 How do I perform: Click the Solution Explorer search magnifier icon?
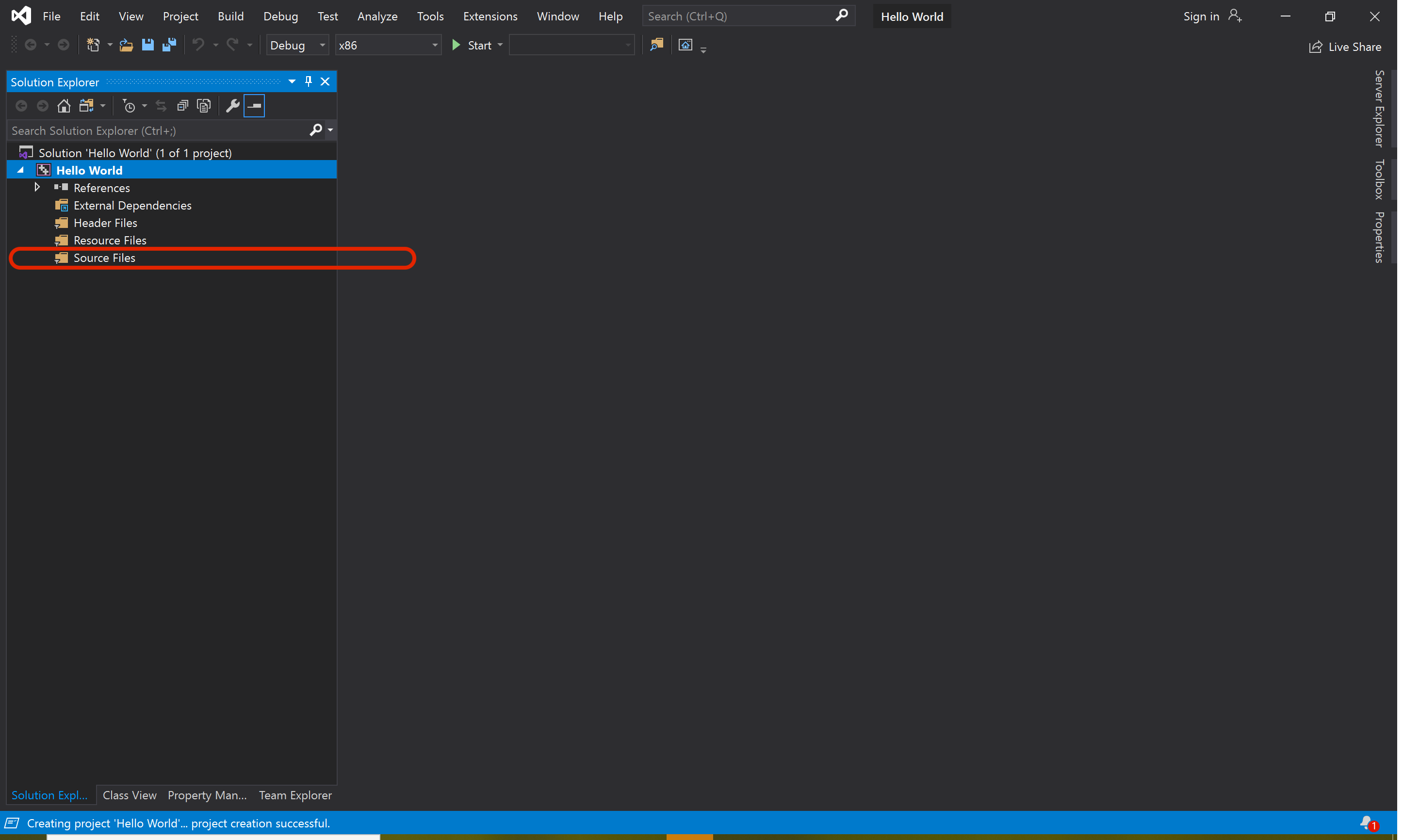tap(316, 130)
